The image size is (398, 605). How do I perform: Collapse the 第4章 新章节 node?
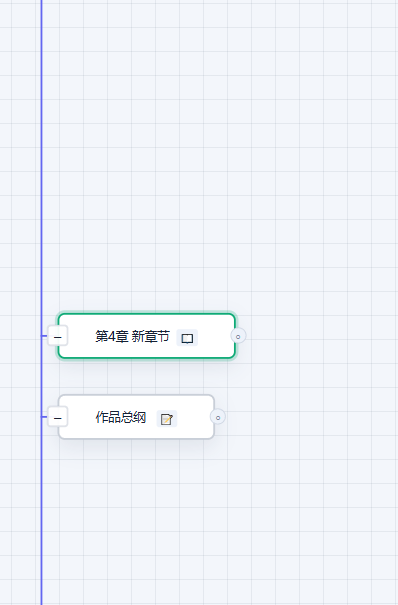pos(58,336)
